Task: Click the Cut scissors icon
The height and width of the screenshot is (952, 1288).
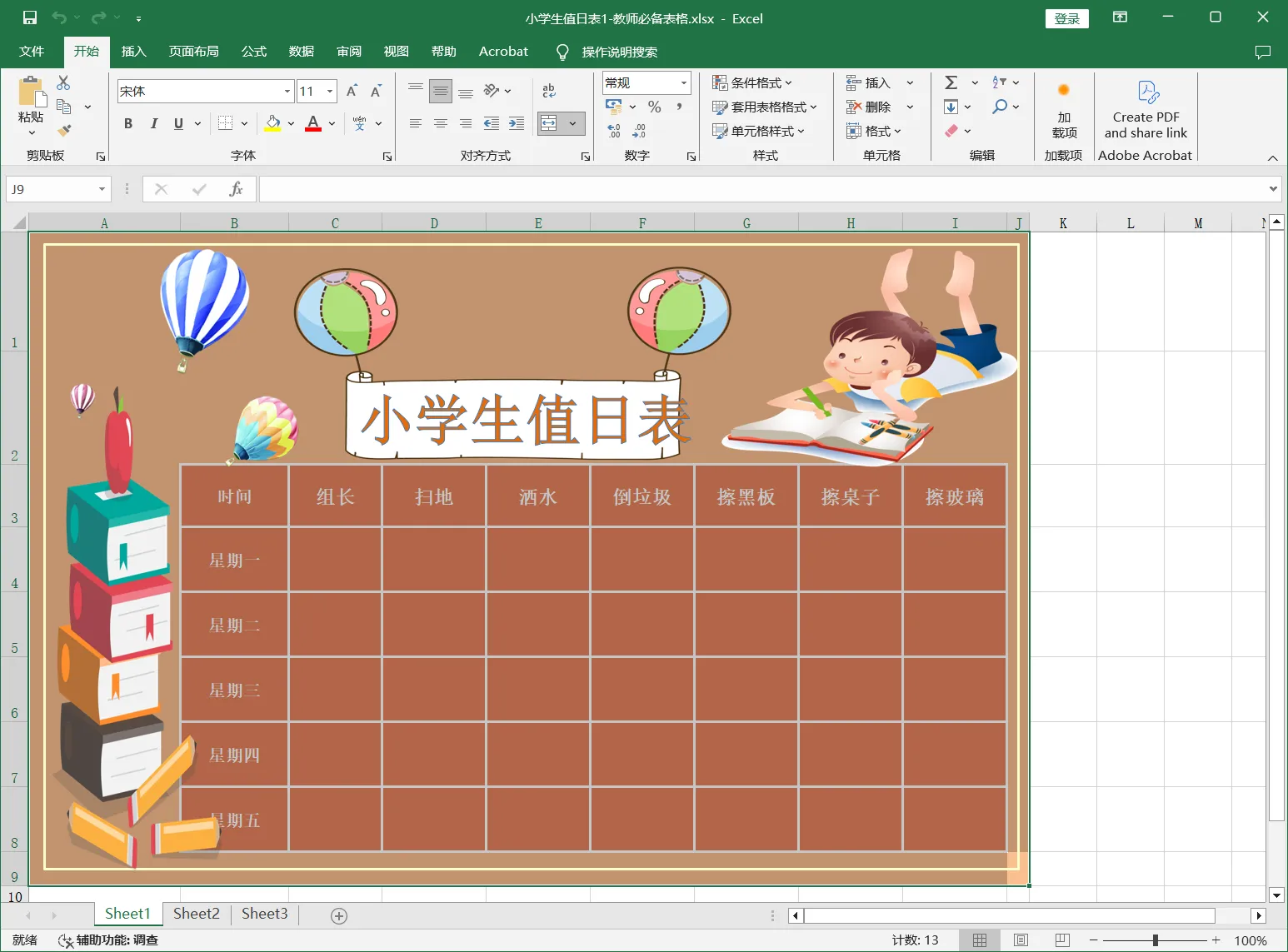Action: coord(63,82)
